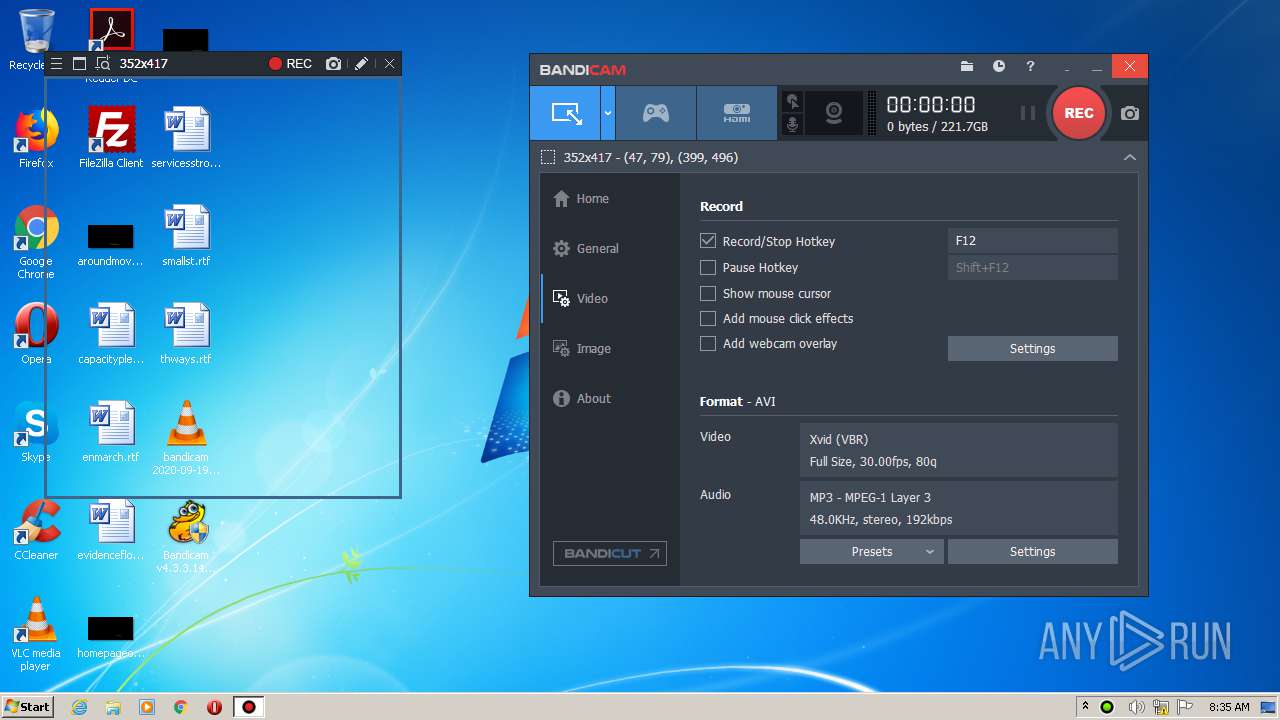Image resolution: width=1280 pixels, height=720 pixels.
Task: Toggle the microphone icon in the top bar
Action: click(x=793, y=124)
